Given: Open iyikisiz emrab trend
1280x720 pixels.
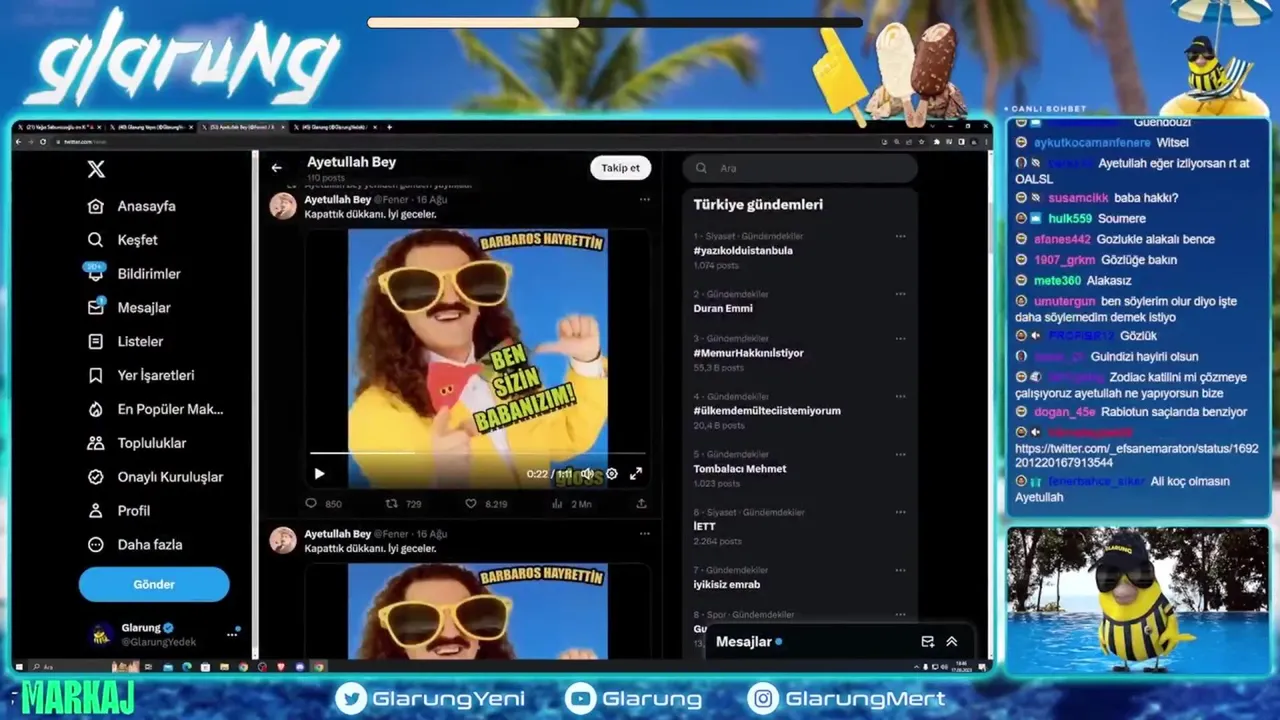Looking at the screenshot, I should click(x=727, y=585).
